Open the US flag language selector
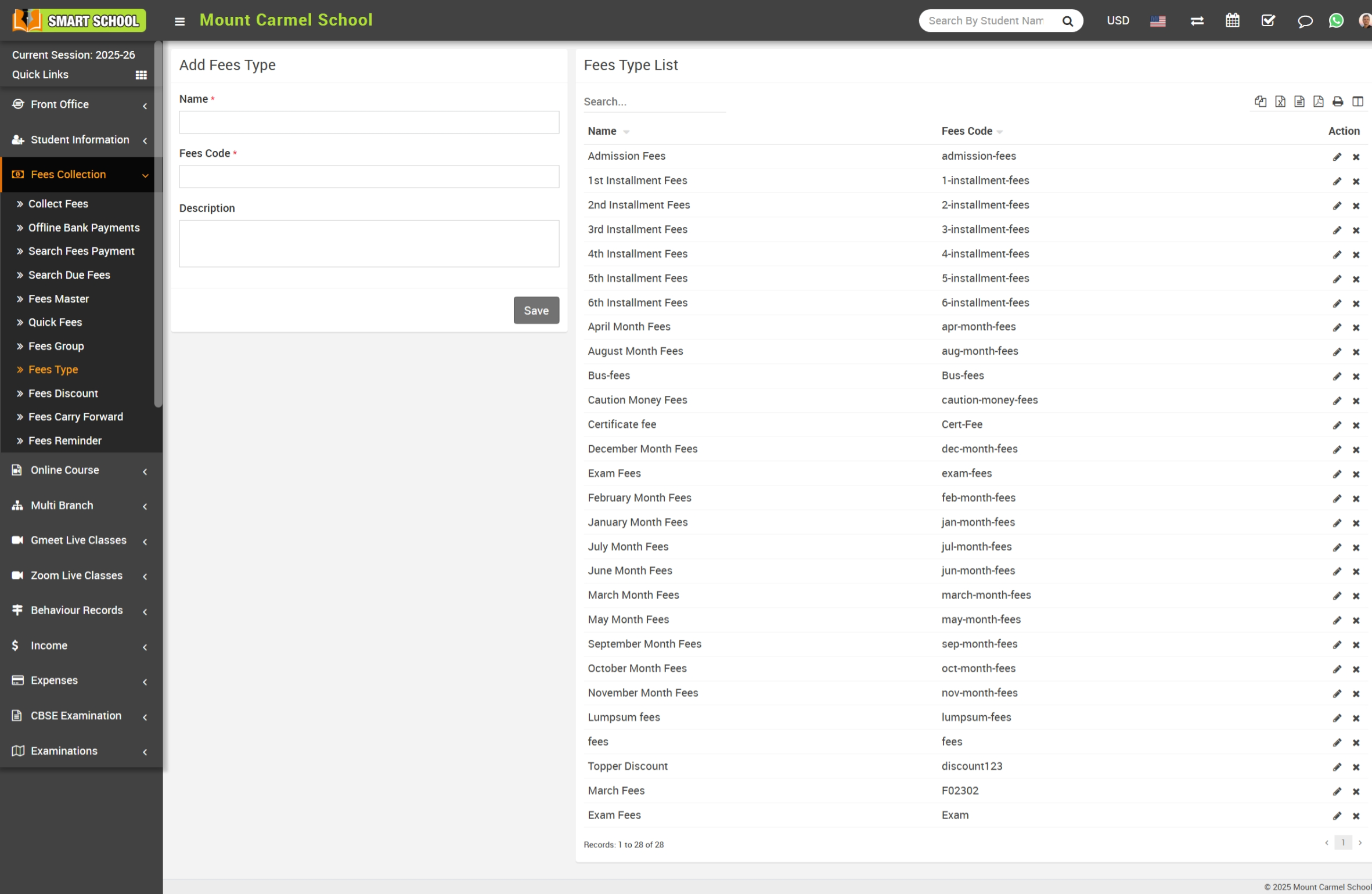The height and width of the screenshot is (894, 1372). tap(1158, 21)
